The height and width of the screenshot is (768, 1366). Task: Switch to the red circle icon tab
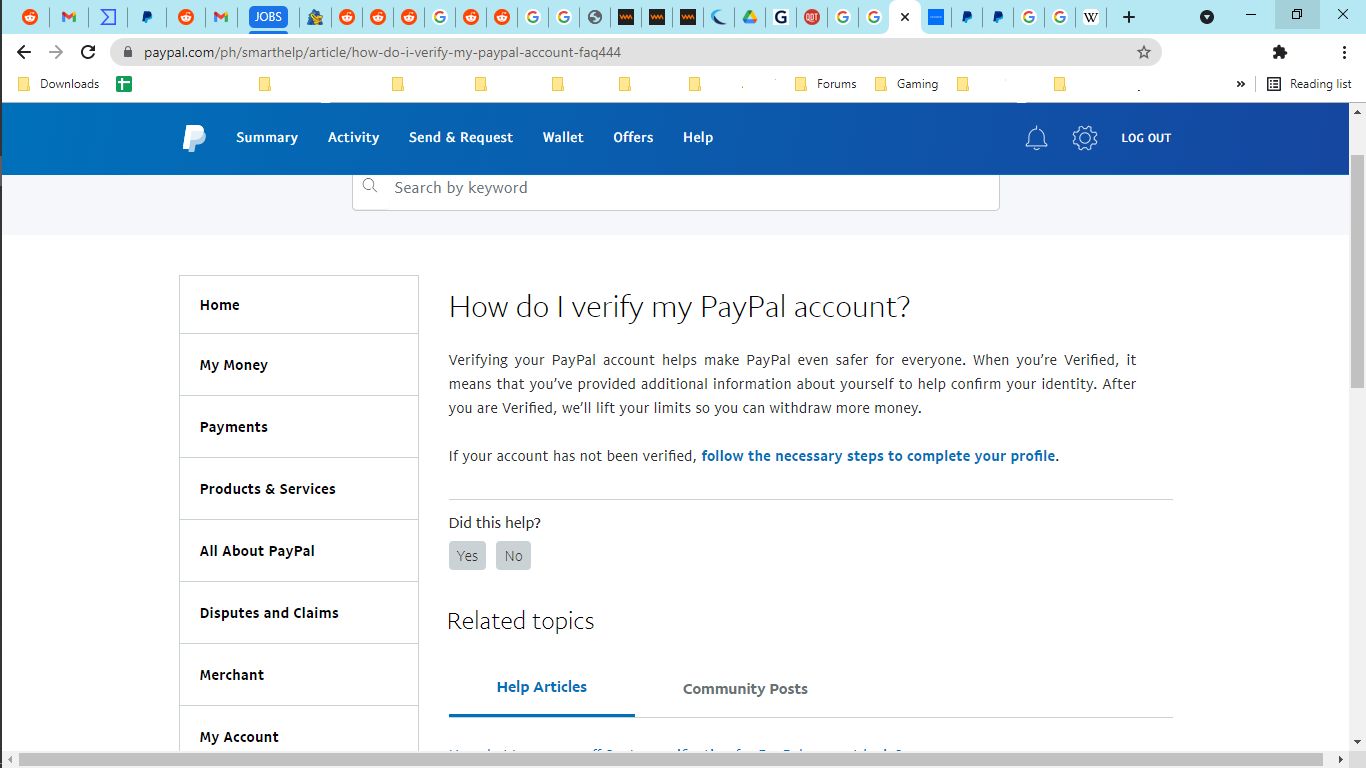[x=812, y=17]
